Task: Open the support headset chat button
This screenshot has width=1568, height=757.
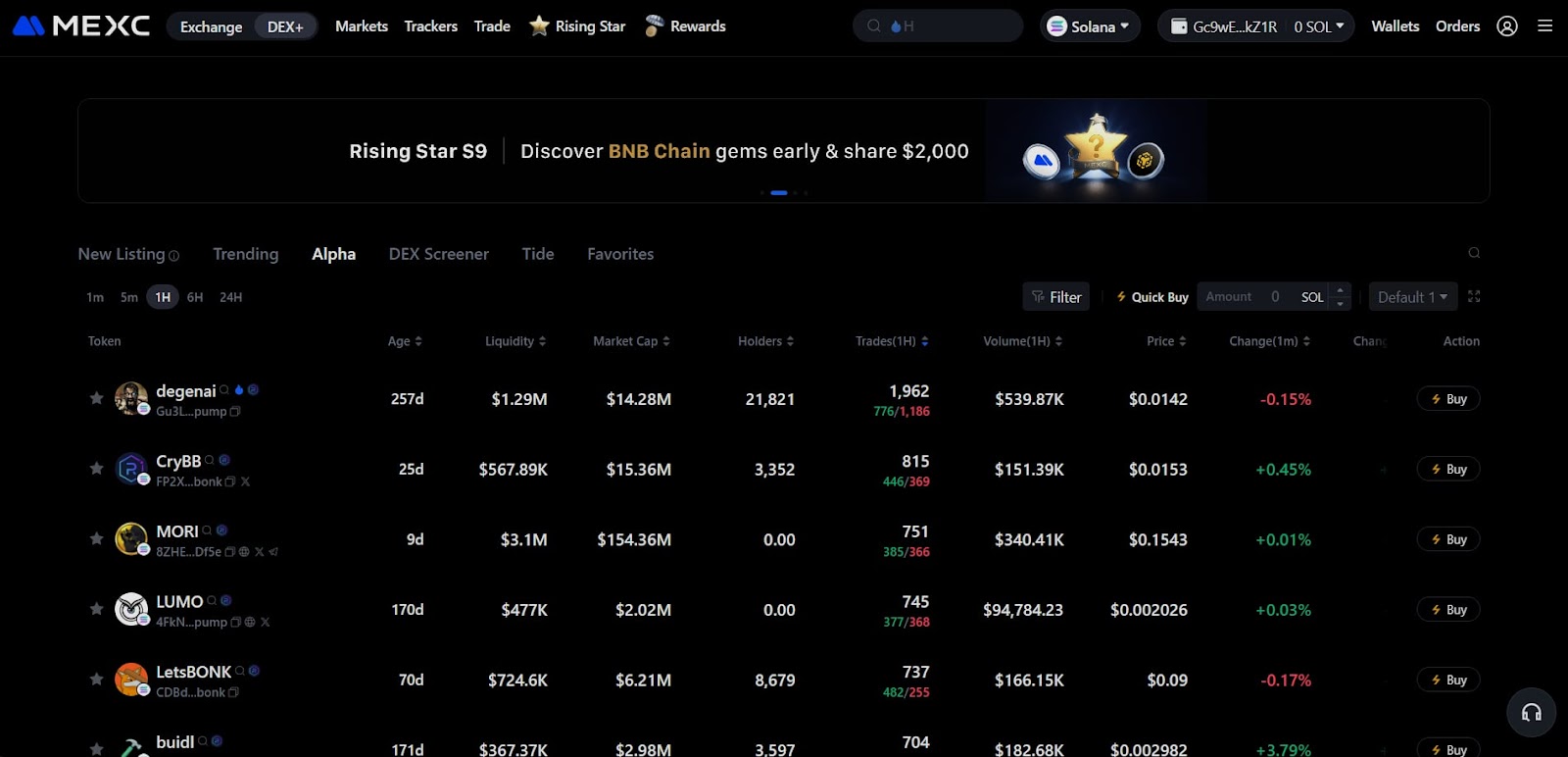Action: tap(1531, 712)
